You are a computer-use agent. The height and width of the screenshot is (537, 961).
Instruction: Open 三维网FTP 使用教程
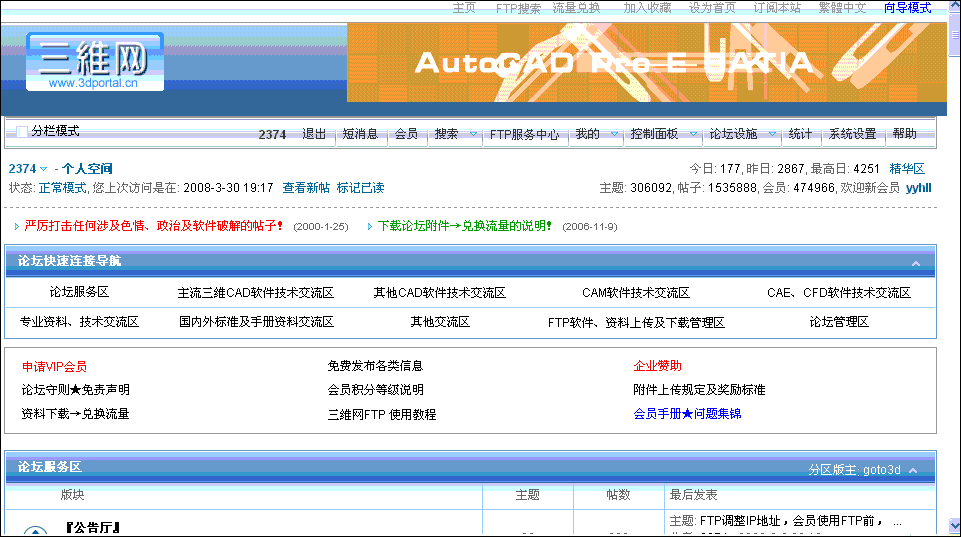click(382, 414)
